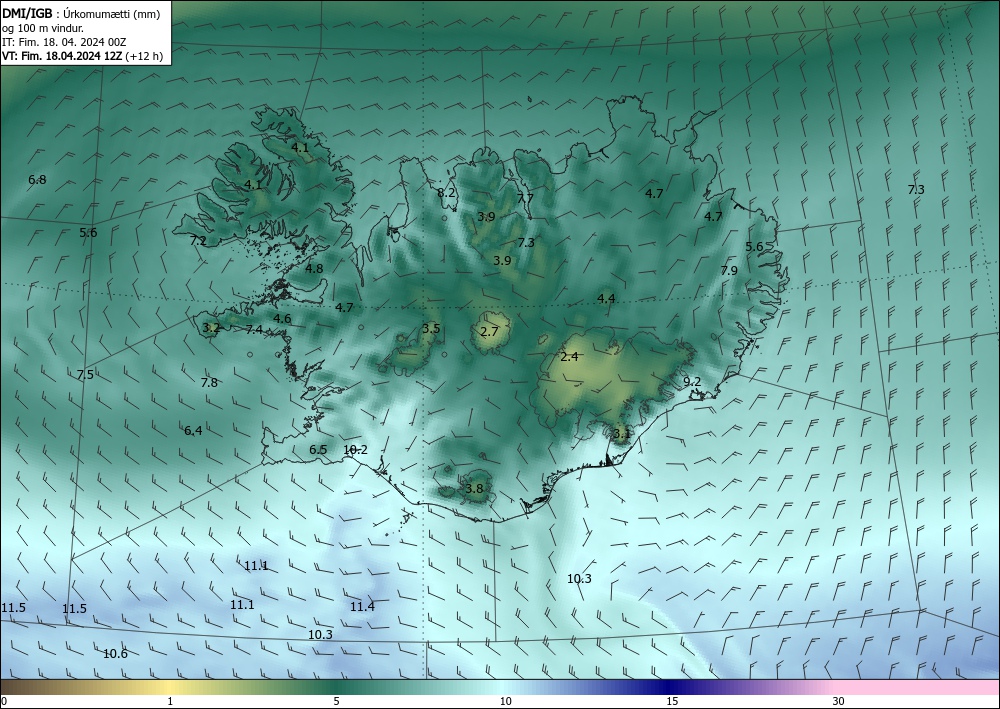
Task: Click the 4.4 value label
Action: [607, 298]
